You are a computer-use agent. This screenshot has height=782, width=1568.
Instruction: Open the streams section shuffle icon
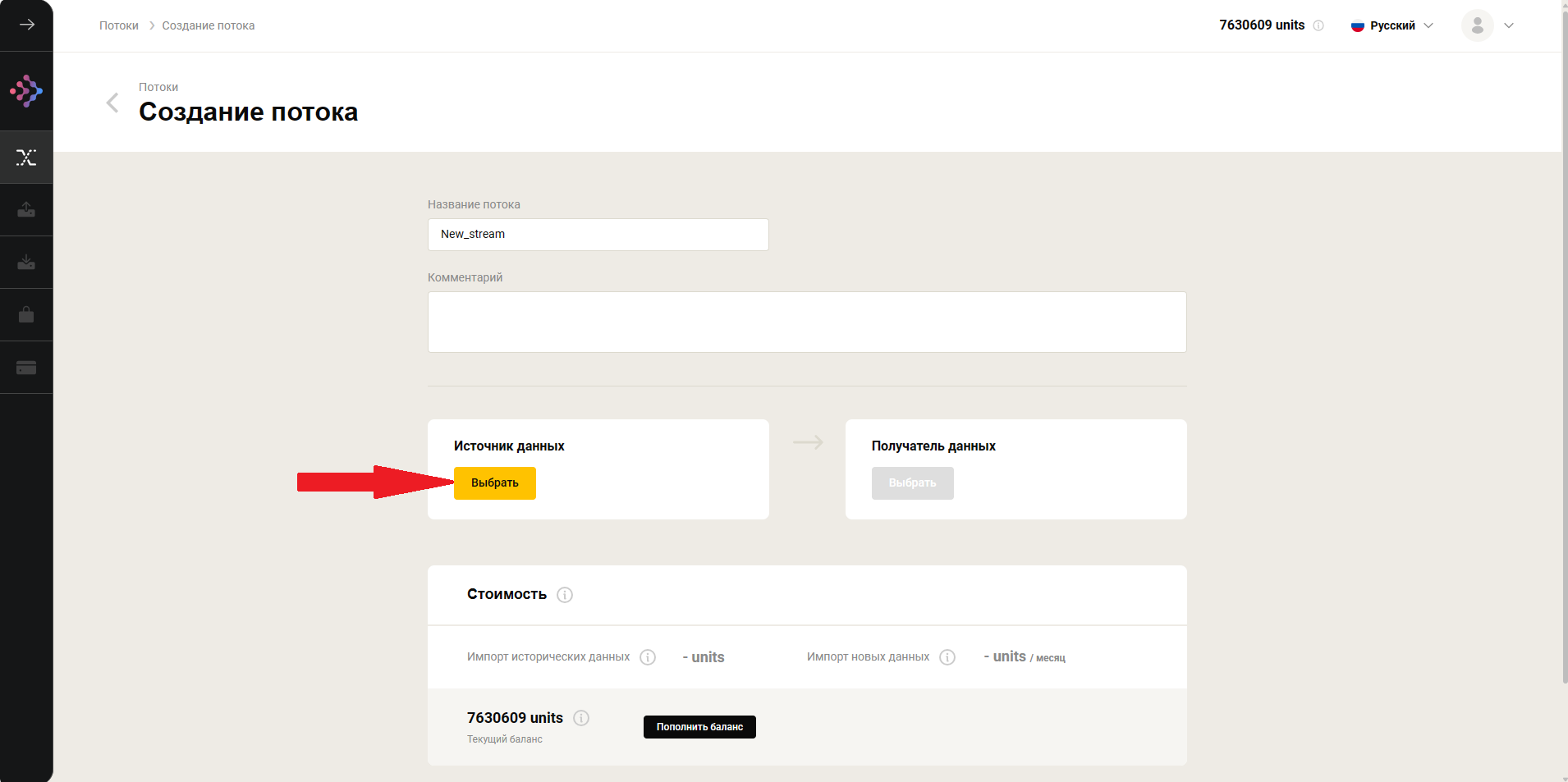click(x=26, y=158)
